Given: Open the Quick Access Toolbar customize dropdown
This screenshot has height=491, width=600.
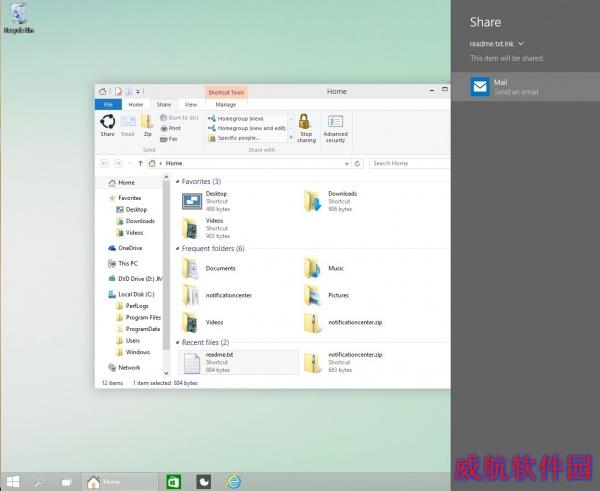Looking at the screenshot, I should coord(138,91).
